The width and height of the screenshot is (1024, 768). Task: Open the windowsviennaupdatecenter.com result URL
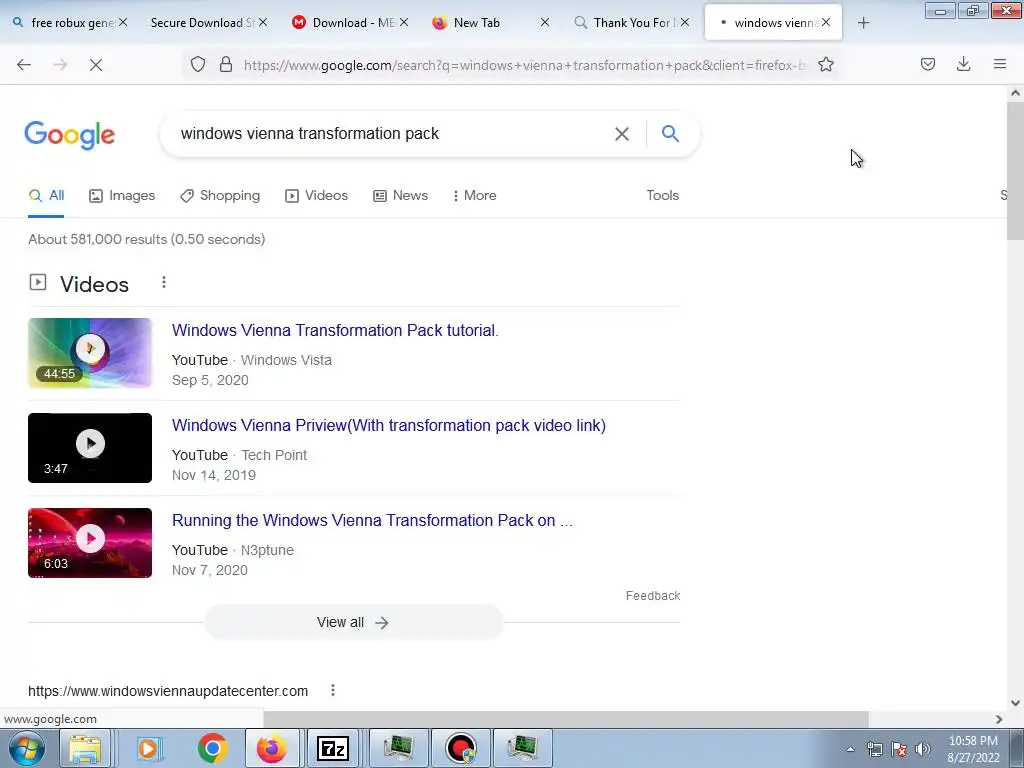click(168, 691)
